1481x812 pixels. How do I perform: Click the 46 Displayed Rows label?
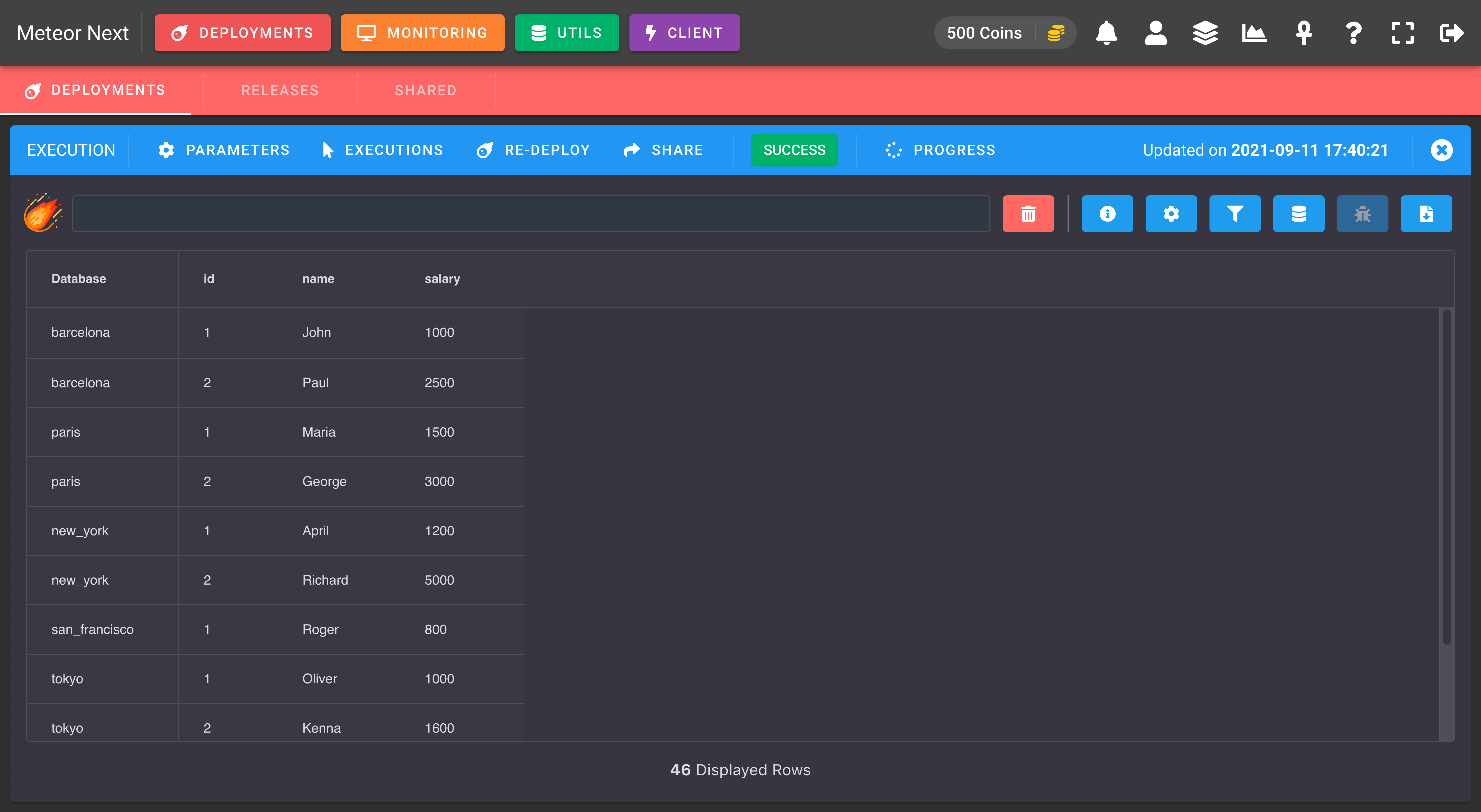pyautogui.click(x=740, y=770)
